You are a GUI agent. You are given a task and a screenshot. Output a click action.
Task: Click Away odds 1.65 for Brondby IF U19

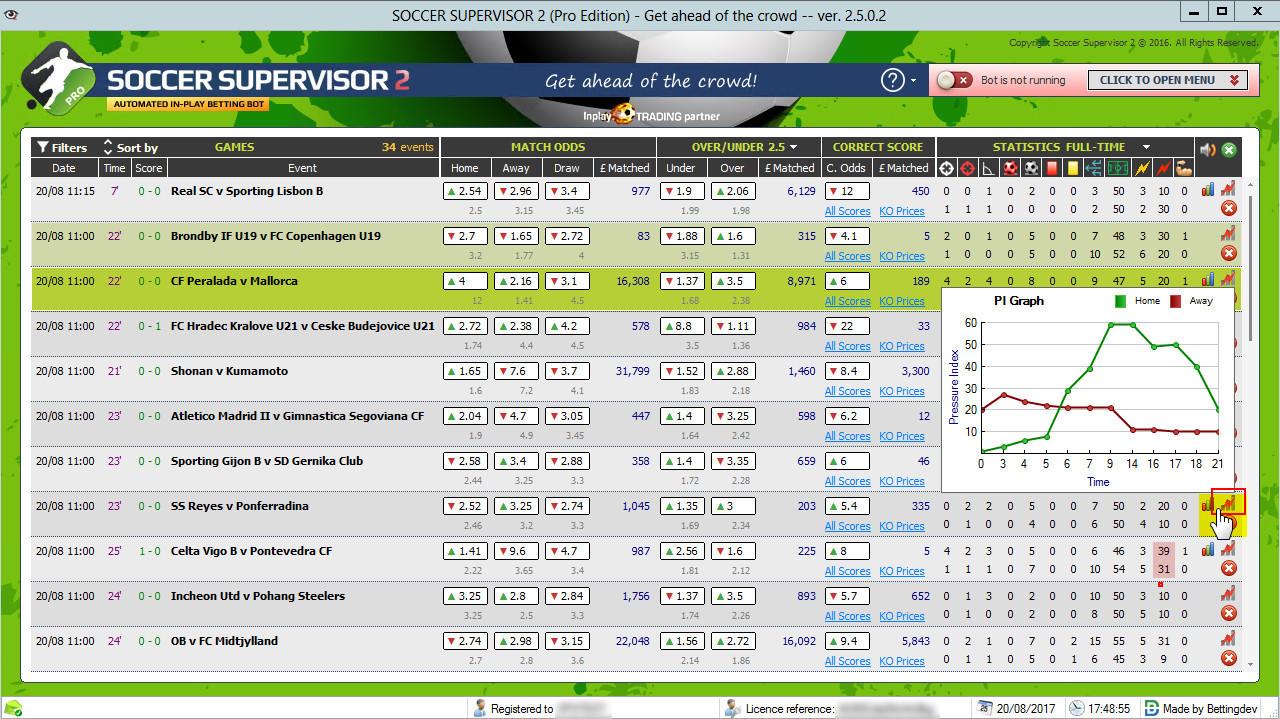coord(516,236)
